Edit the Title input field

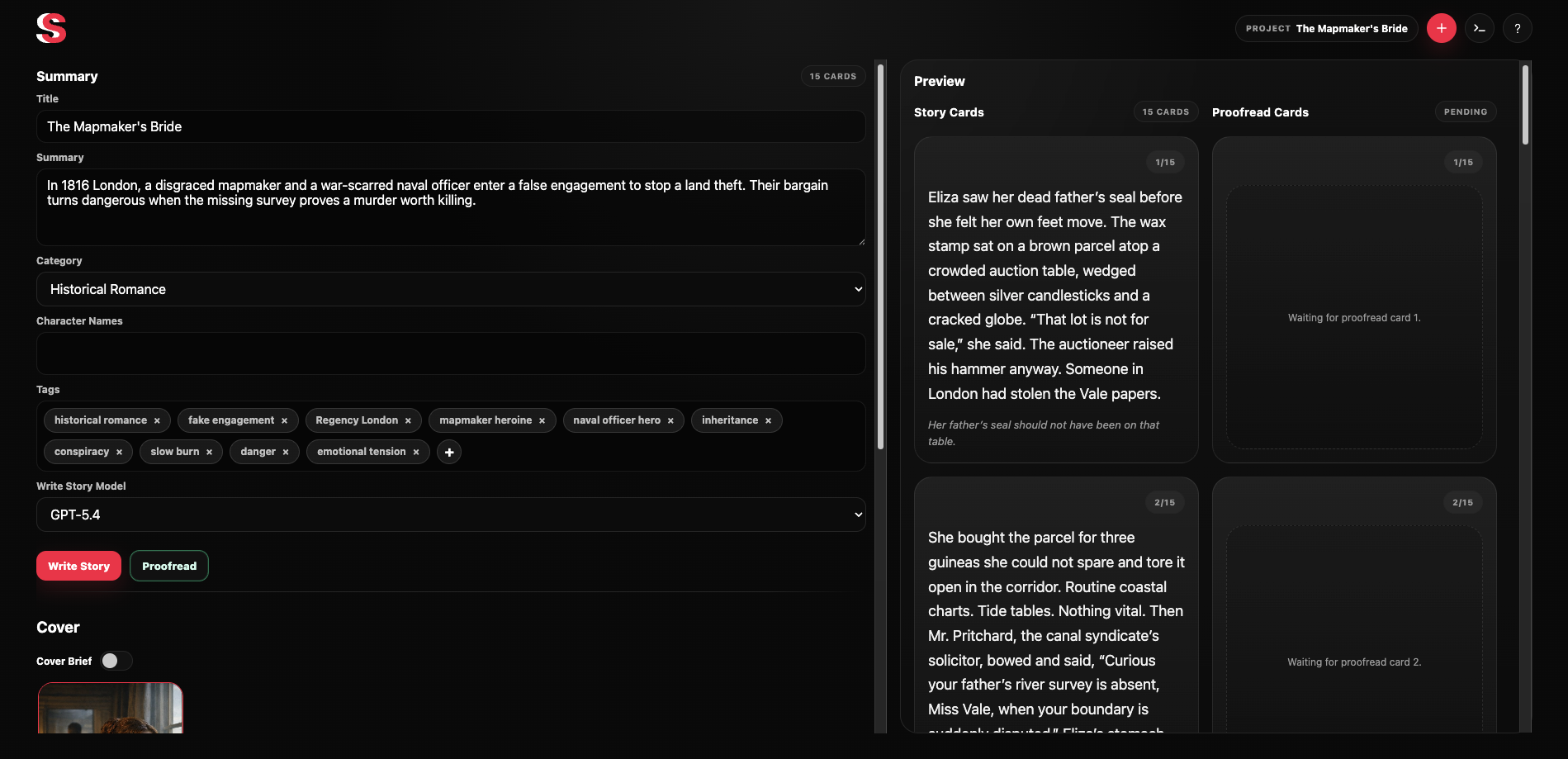[x=451, y=126]
